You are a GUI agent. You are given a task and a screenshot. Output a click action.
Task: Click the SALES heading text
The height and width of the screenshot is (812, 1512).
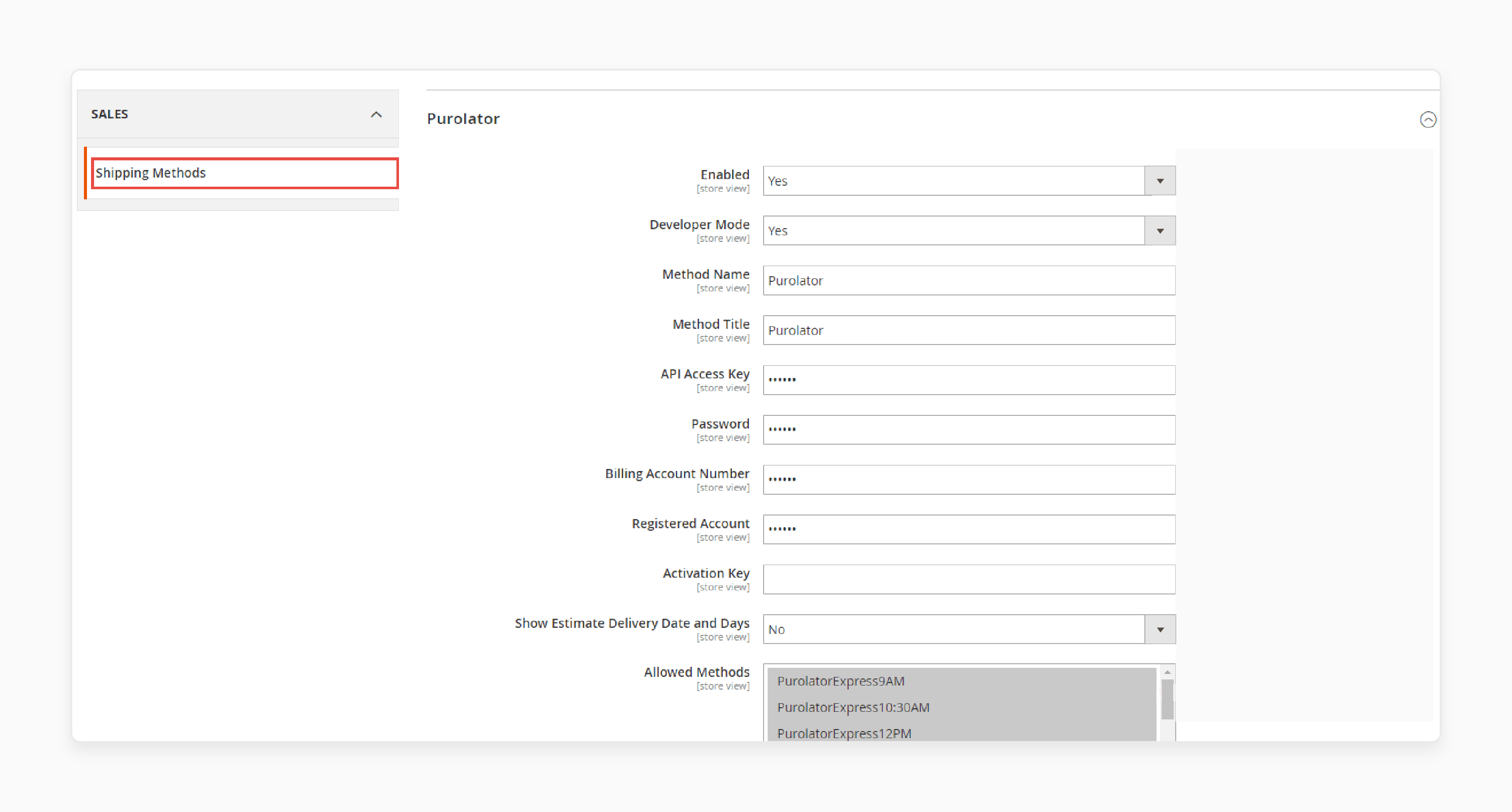click(x=109, y=114)
